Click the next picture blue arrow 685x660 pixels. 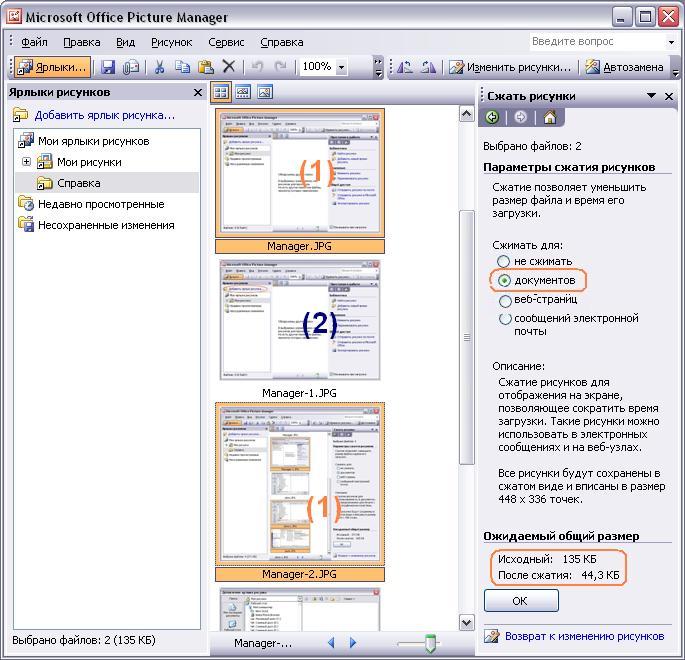(353, 642)
